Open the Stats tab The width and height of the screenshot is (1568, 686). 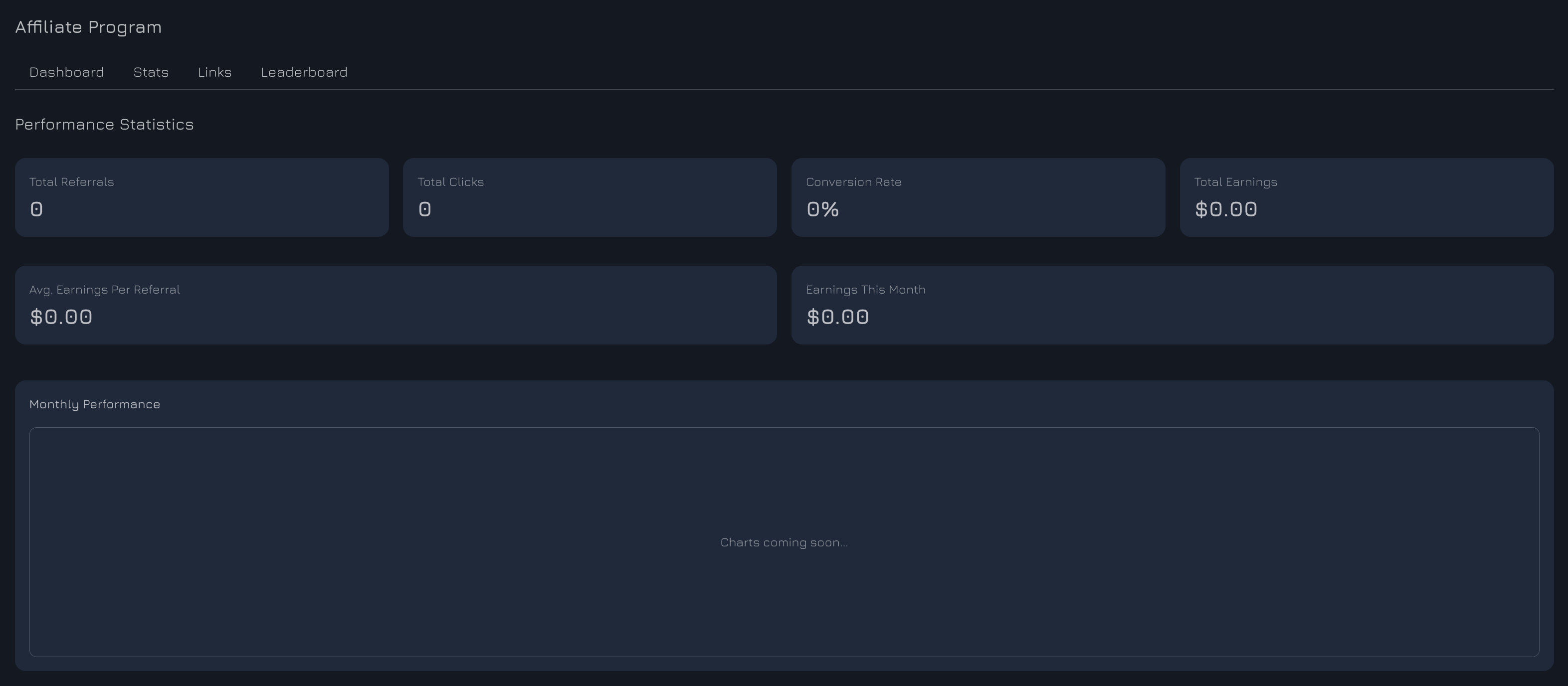click(x=150, y=72)
